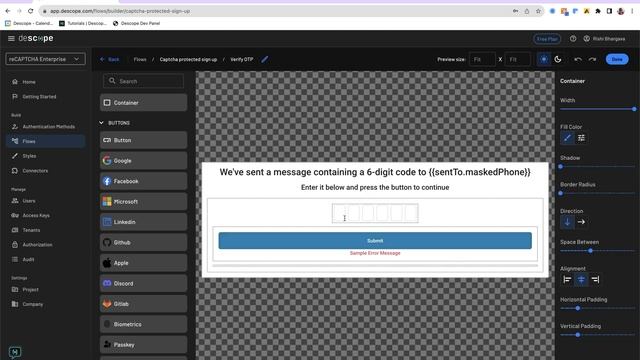Pick the Fill Color swatch

[x=567, y=138]
